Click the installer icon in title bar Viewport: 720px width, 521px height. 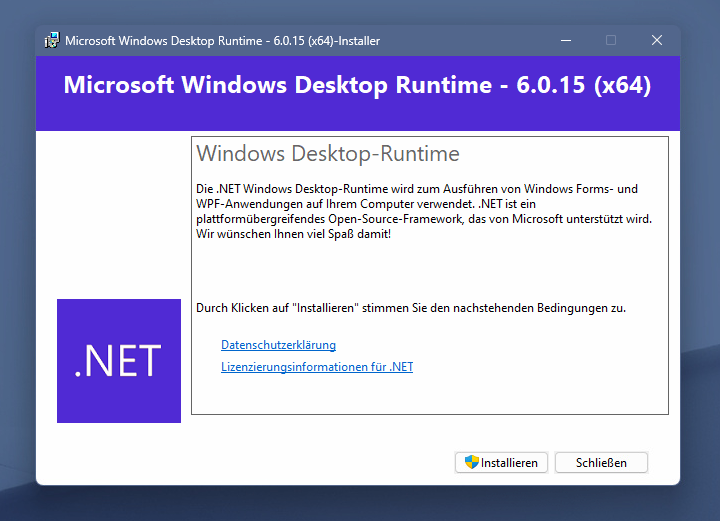[52, 40]
